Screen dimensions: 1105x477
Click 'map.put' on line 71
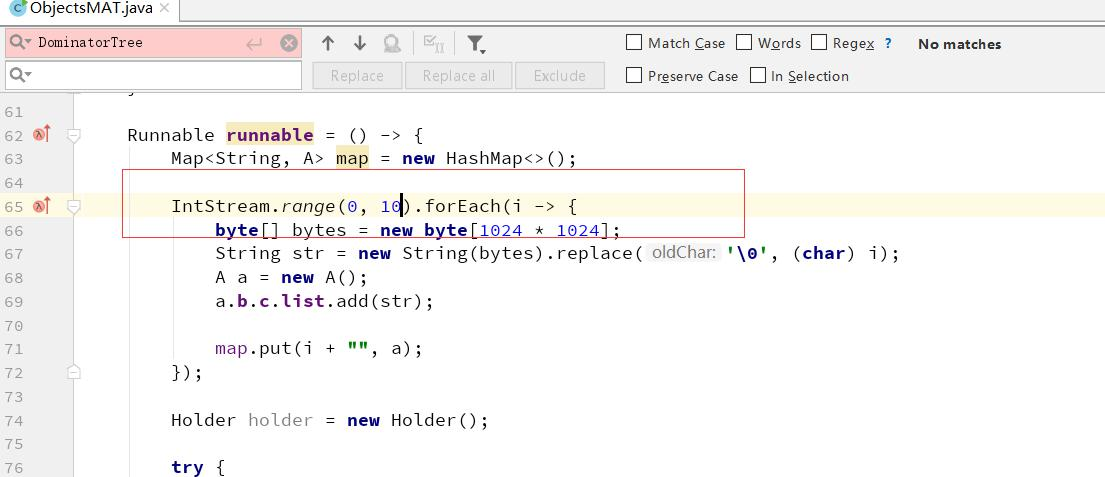click(253, 349)
